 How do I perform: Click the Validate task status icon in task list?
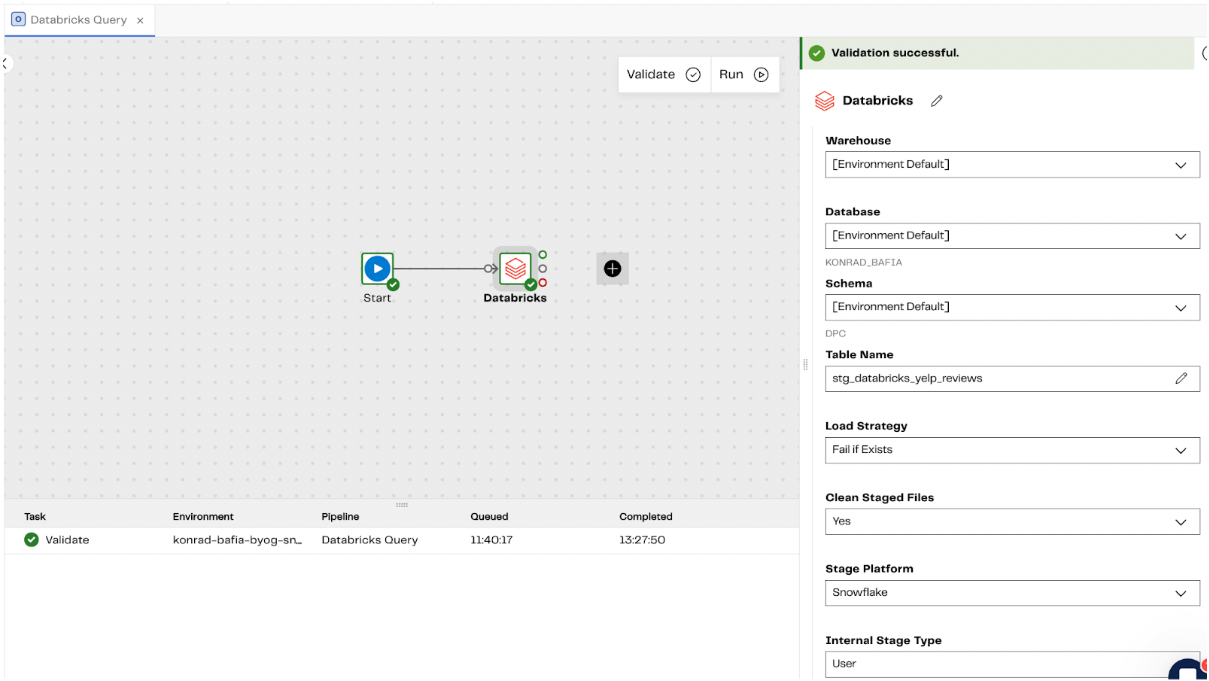(x=30, y=539)
